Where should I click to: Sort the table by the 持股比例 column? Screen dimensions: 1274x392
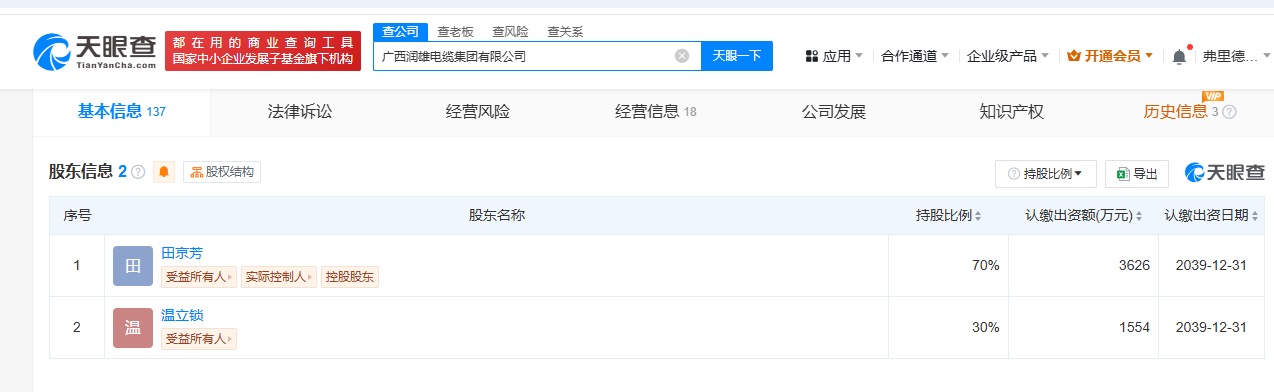coord(948,215)
